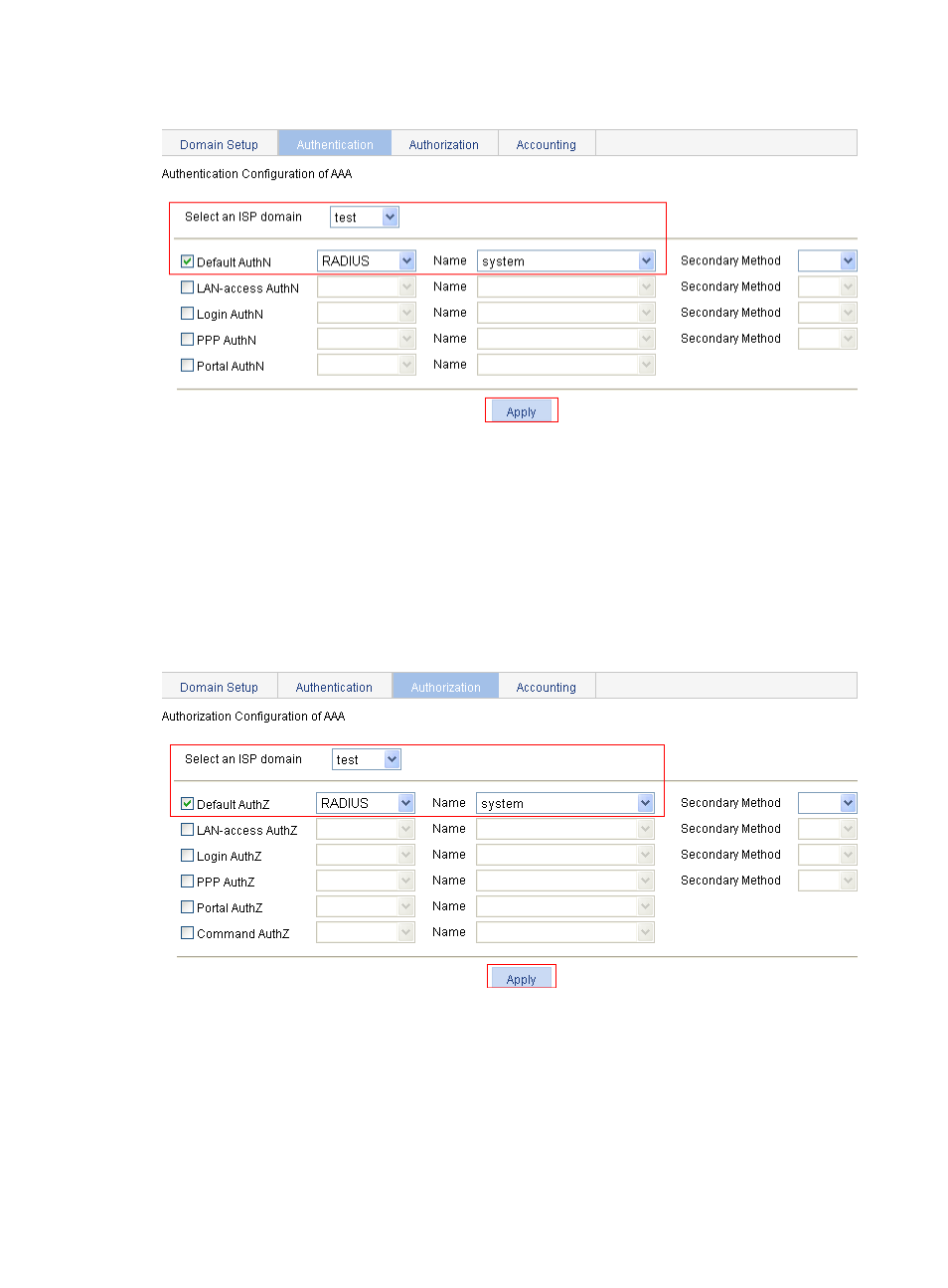This screenshot has height=1288, width=948.
Task: Click Apply in Authentication Configuration
Action: (521, 411)
